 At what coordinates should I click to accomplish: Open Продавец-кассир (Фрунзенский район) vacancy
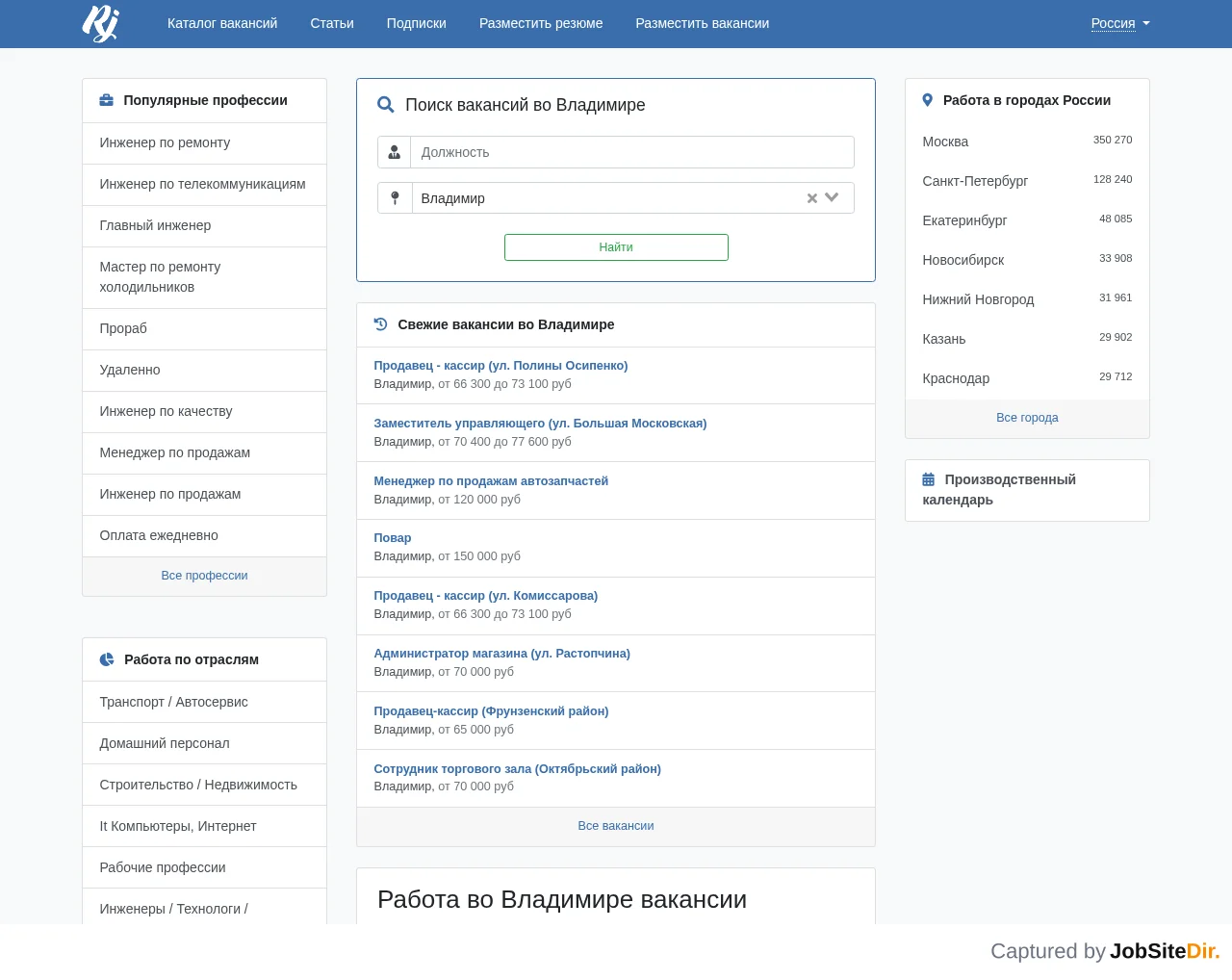(x=491, y=711)
